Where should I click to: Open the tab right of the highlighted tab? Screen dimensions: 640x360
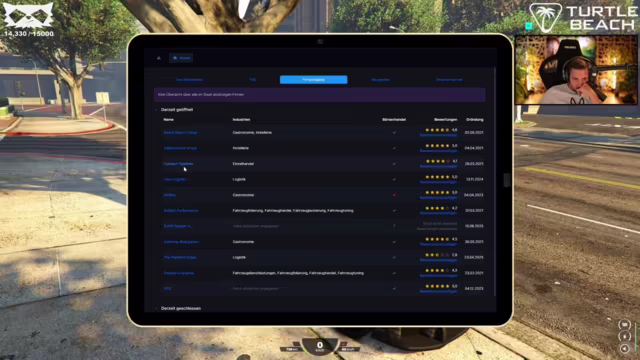click(380, 80)
